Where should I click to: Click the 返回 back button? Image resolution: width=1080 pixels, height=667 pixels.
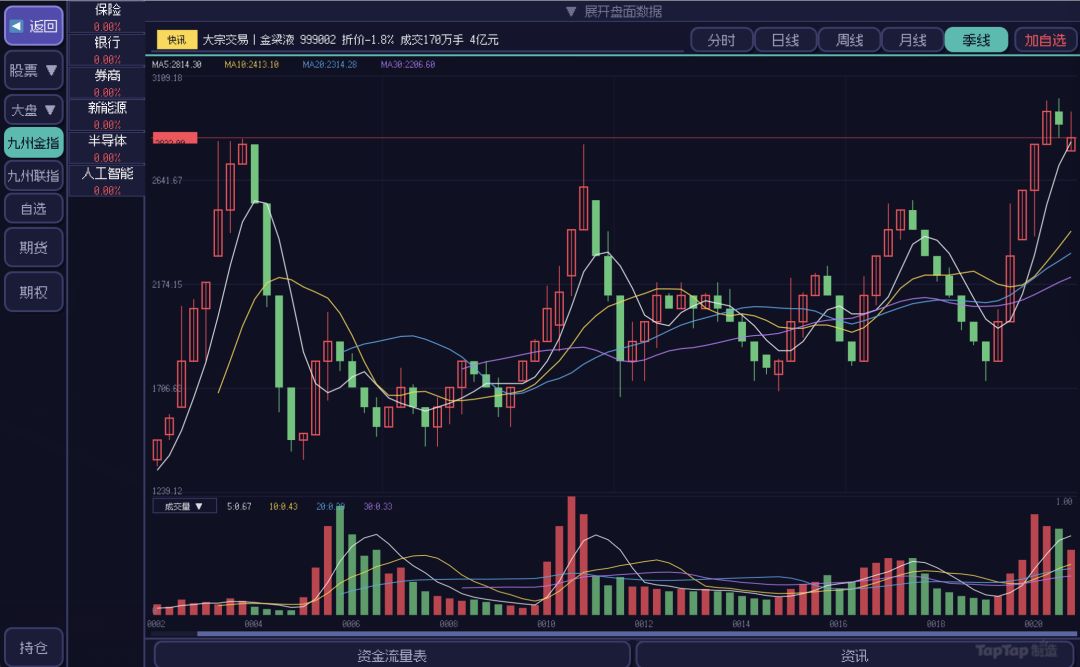(x=34, y=26)
